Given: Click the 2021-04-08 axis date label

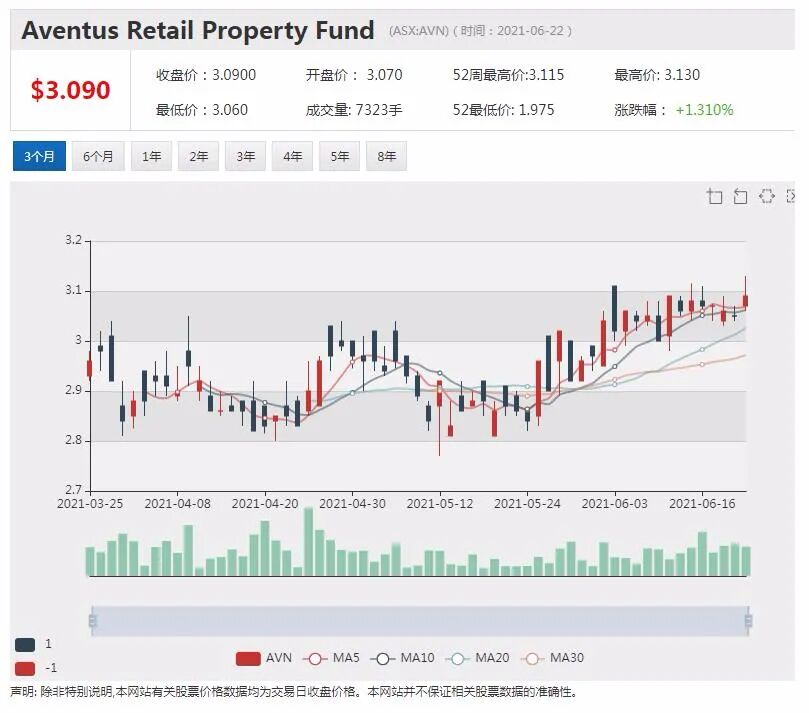Looking at the screenshot, I should click(x=177, y=504).
